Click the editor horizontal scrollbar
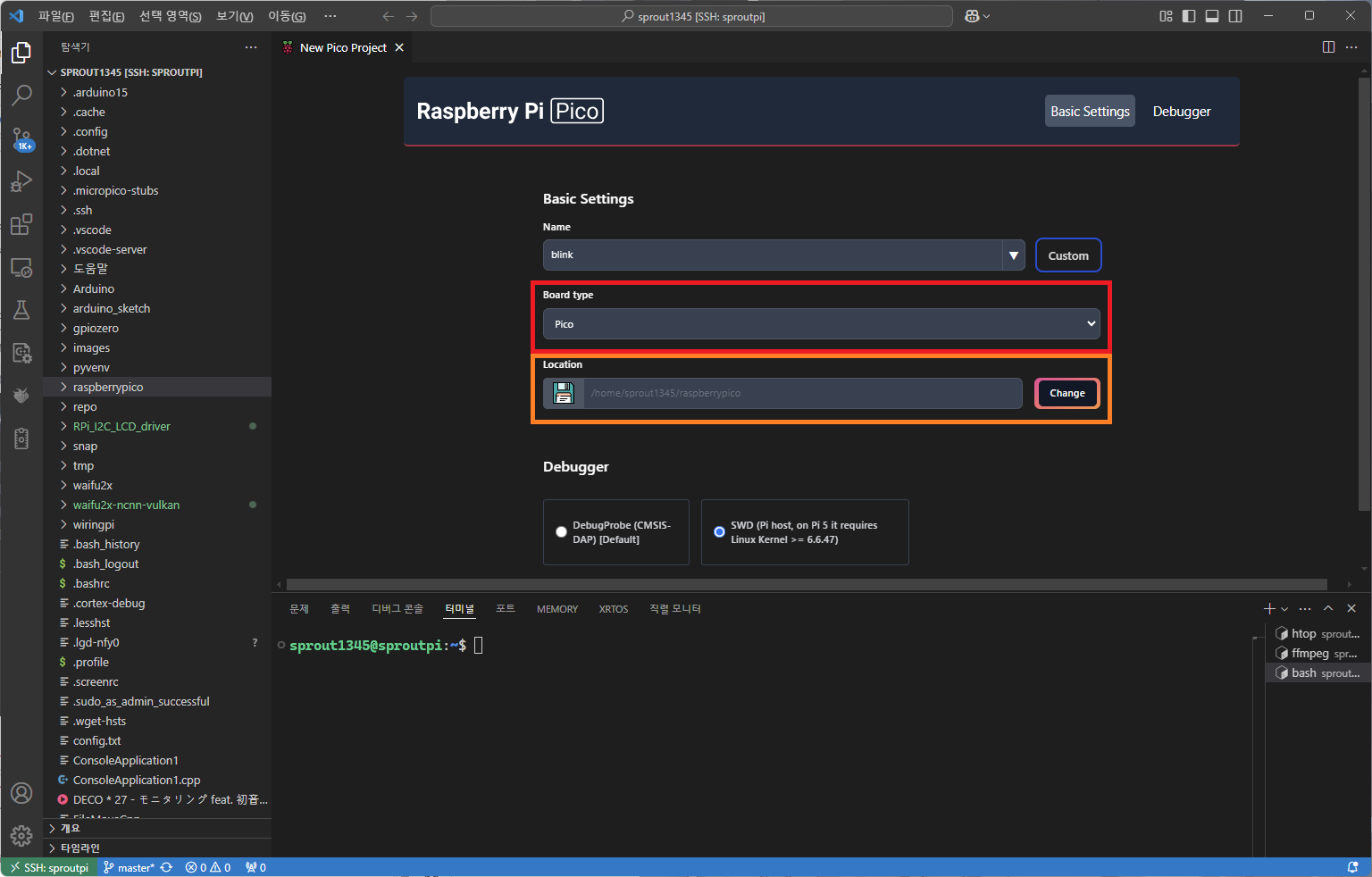Image resolution: width=1372 pixels, height=877 pixels. pyautogui.click(x=807, y=584)
